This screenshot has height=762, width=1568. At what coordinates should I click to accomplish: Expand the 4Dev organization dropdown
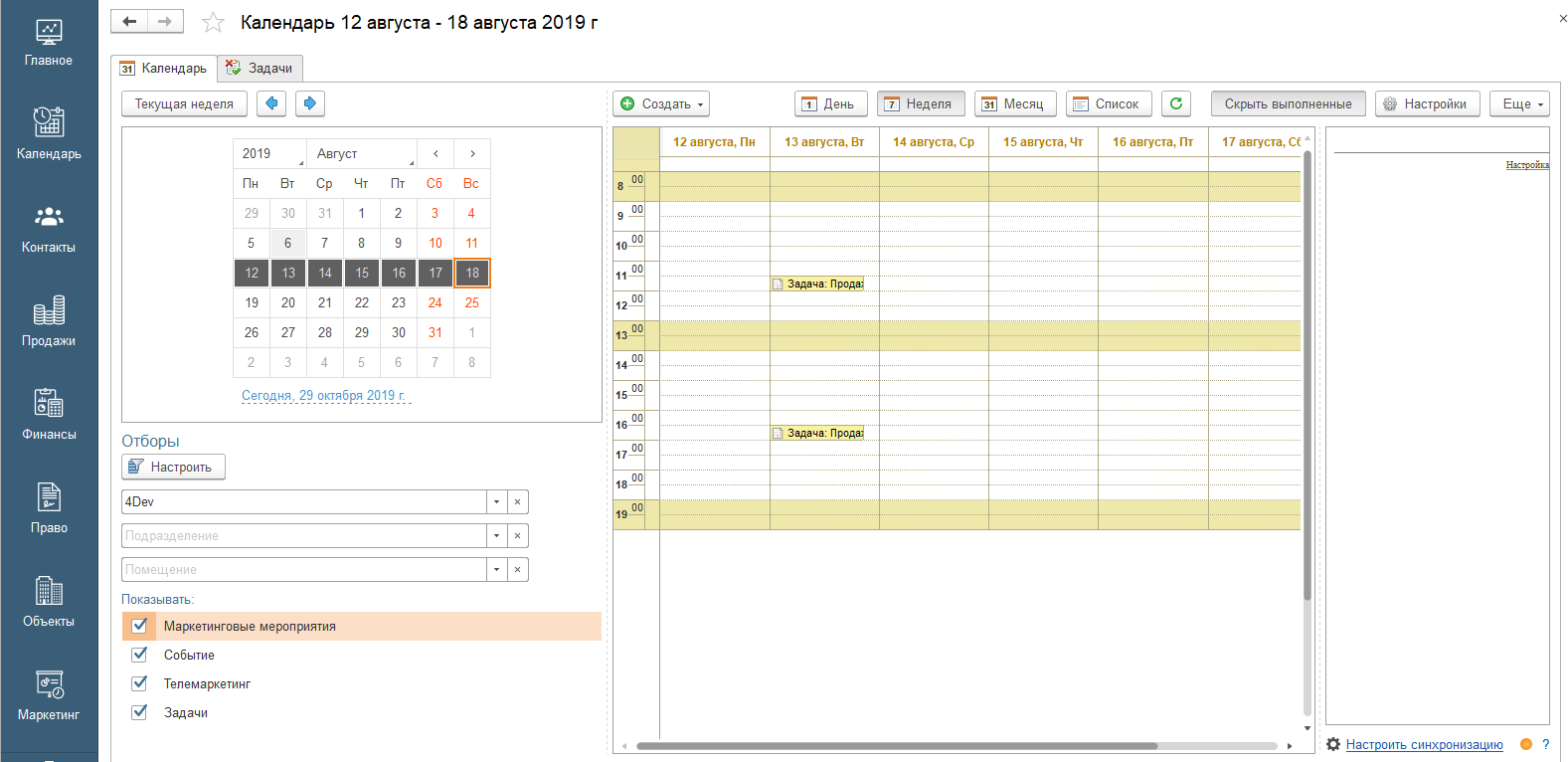click(x=496, y=502)
